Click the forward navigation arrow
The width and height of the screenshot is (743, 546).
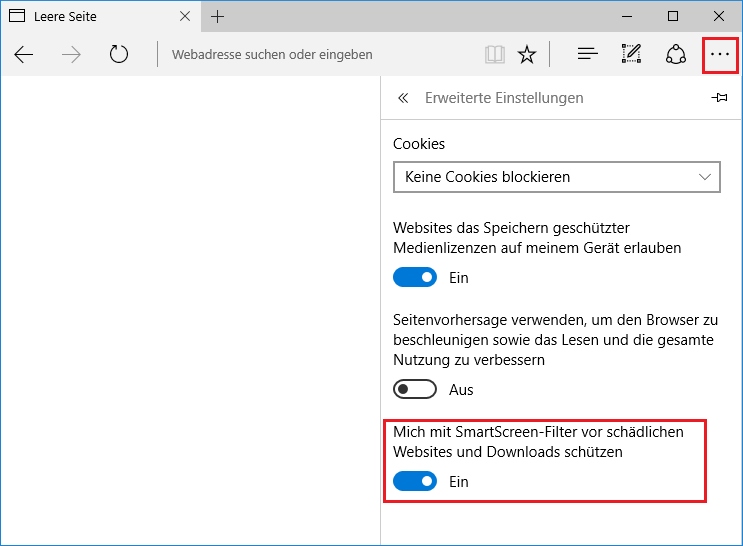(71, 55)
